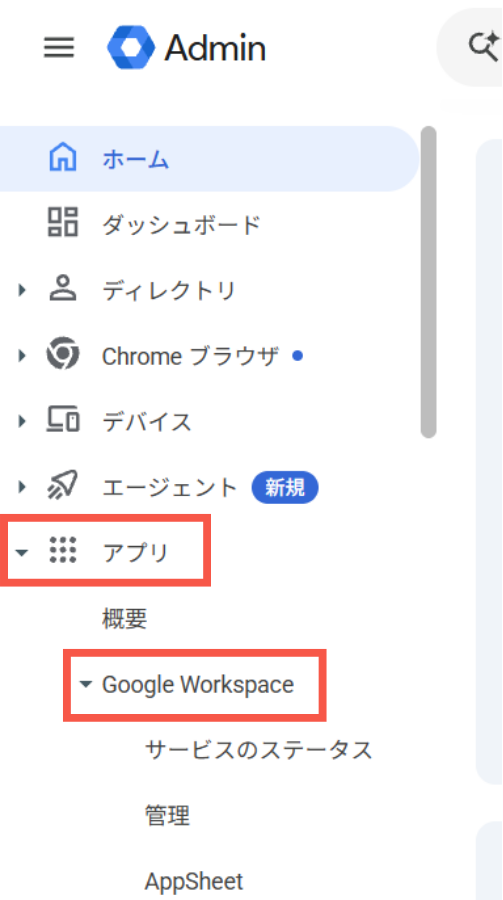Click the search sparkle icon
This screenshot has width=503, height=900.
tap(483, 47)
